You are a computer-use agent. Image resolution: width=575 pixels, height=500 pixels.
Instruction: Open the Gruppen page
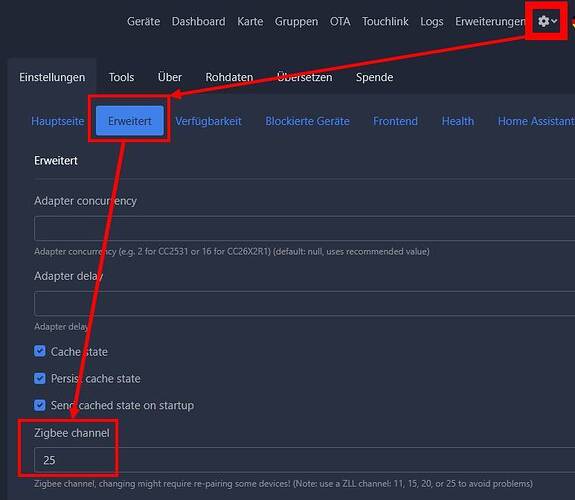[296, 22]
